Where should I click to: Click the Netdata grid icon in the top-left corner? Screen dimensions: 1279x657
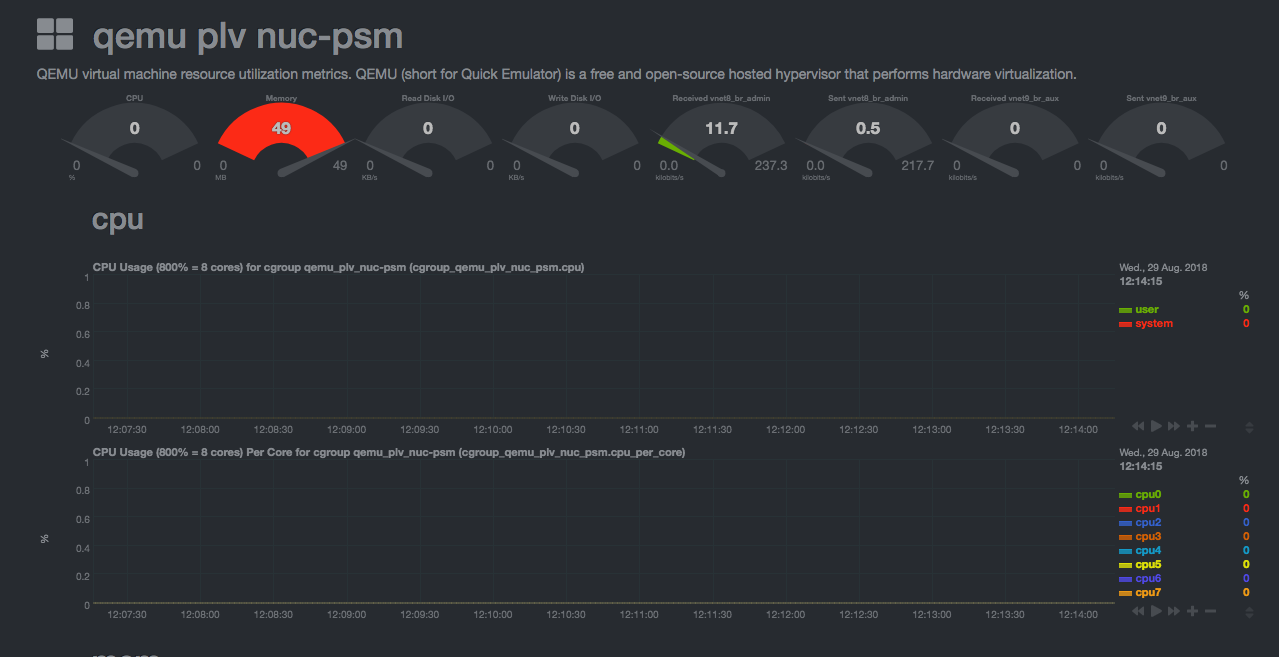(x=55, y=33)
